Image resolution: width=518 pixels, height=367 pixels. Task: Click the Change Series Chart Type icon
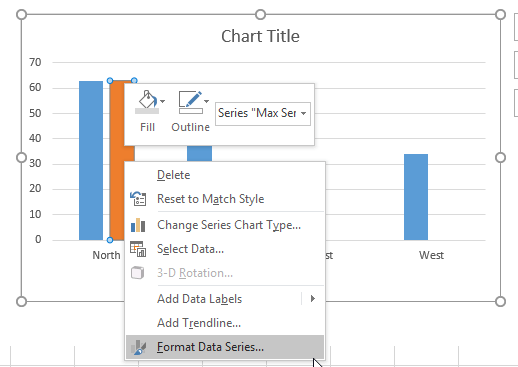point(138,225)
